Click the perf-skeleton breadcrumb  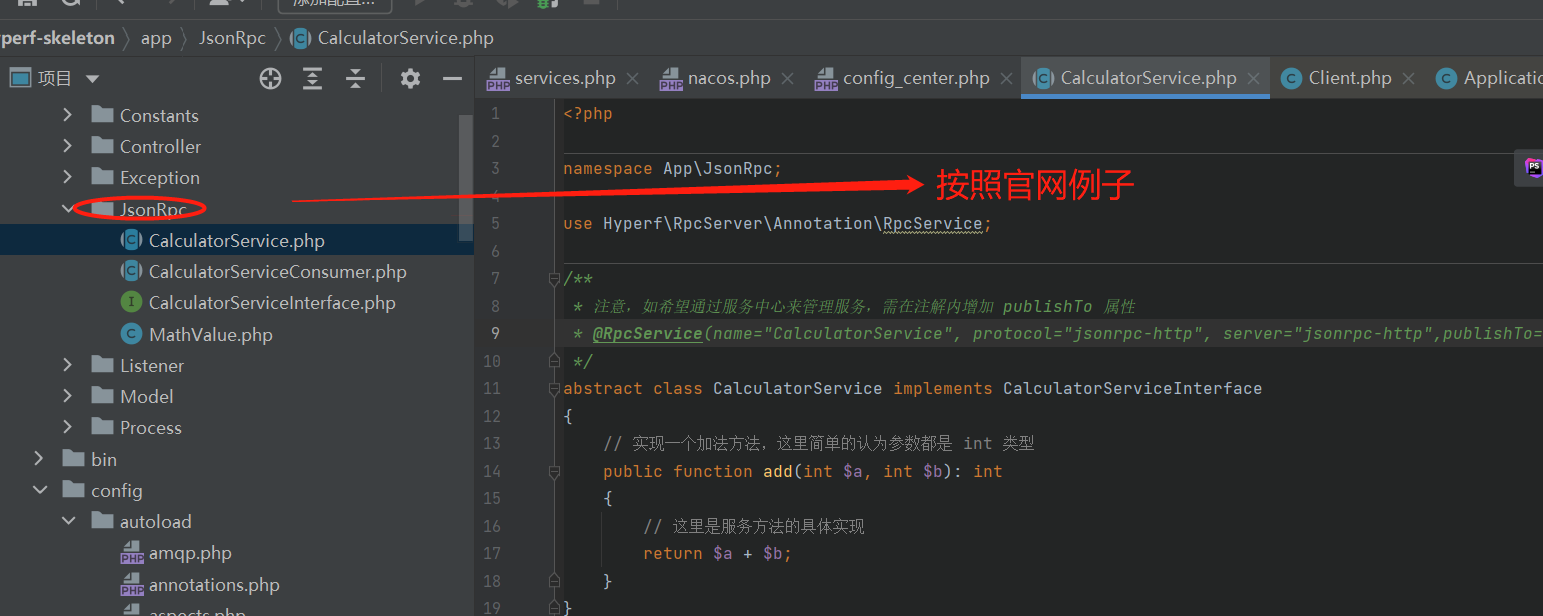tap(57, 38)
